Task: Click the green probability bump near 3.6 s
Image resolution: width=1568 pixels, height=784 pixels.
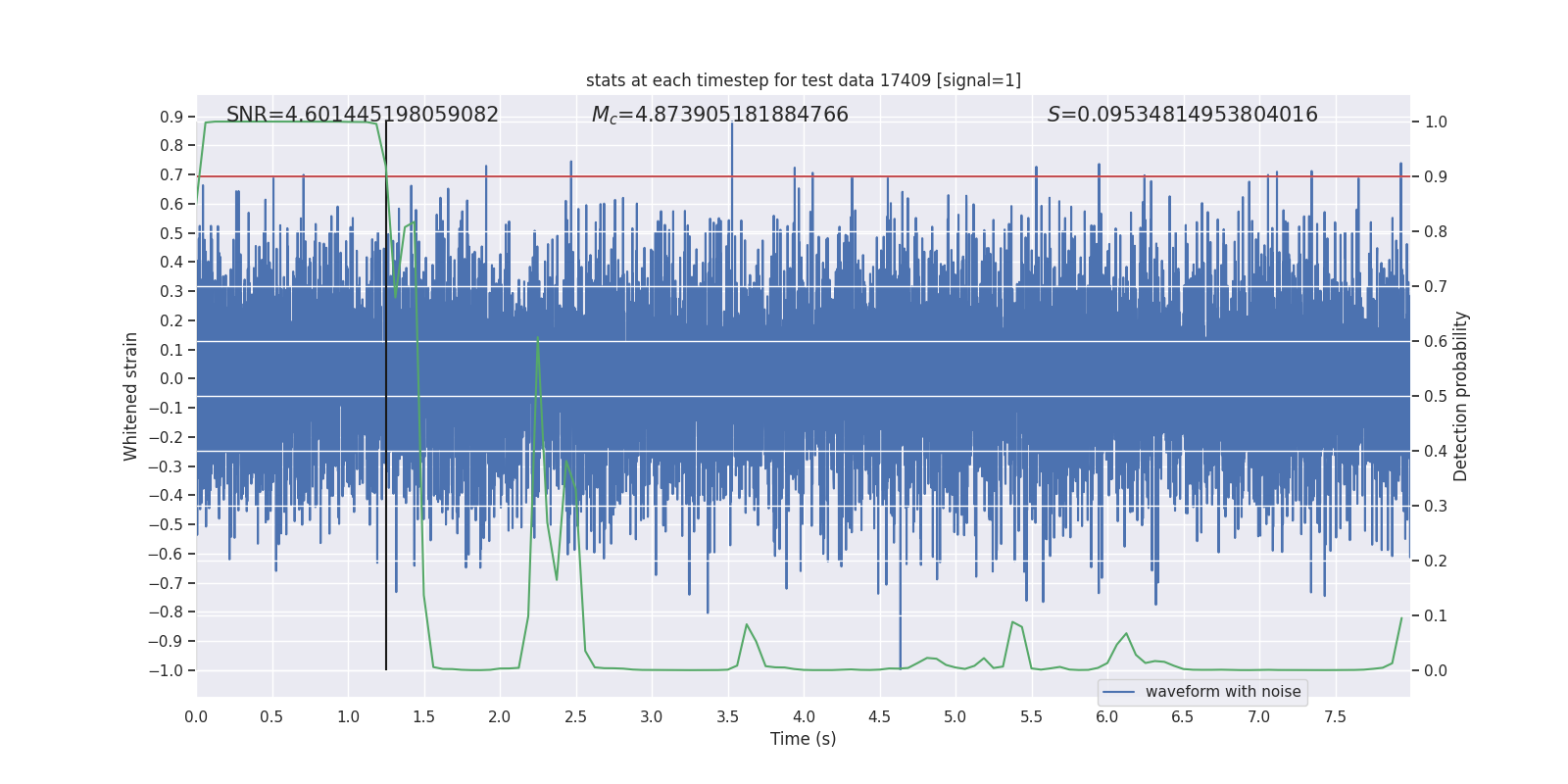Action: [x=747, y=625]
